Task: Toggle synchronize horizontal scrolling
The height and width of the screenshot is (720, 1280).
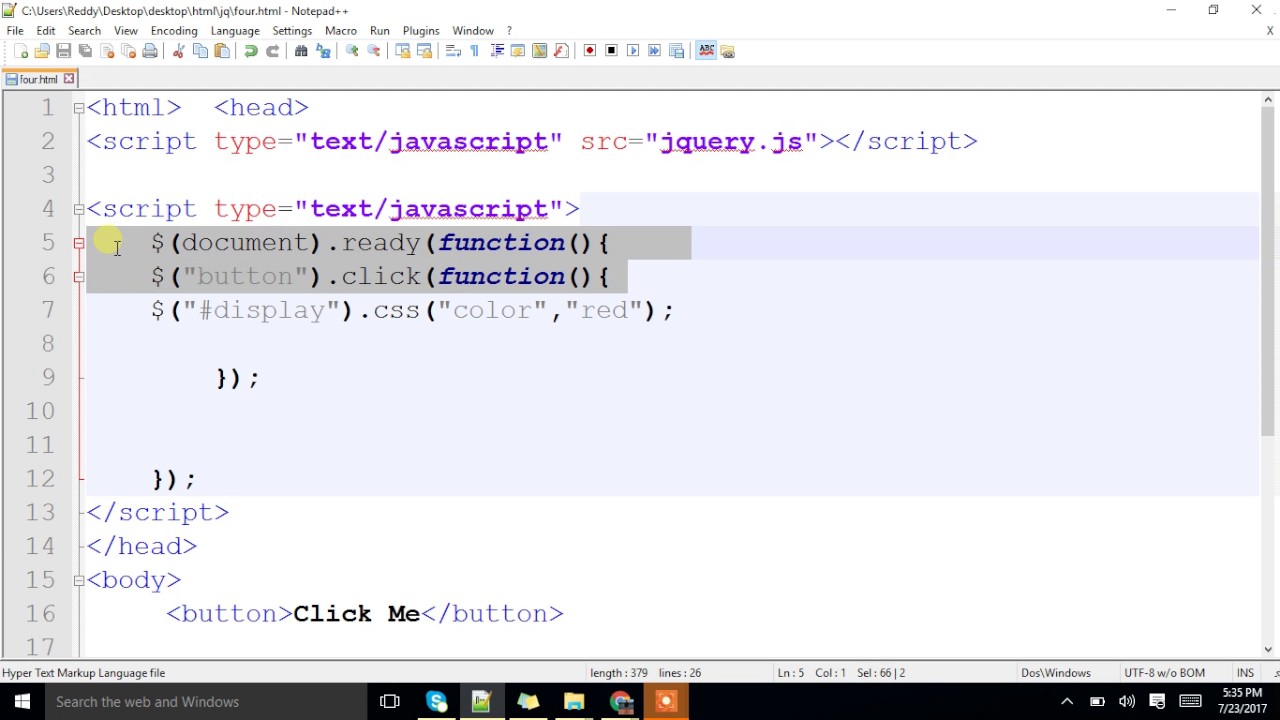Action: tap(425, 51)
